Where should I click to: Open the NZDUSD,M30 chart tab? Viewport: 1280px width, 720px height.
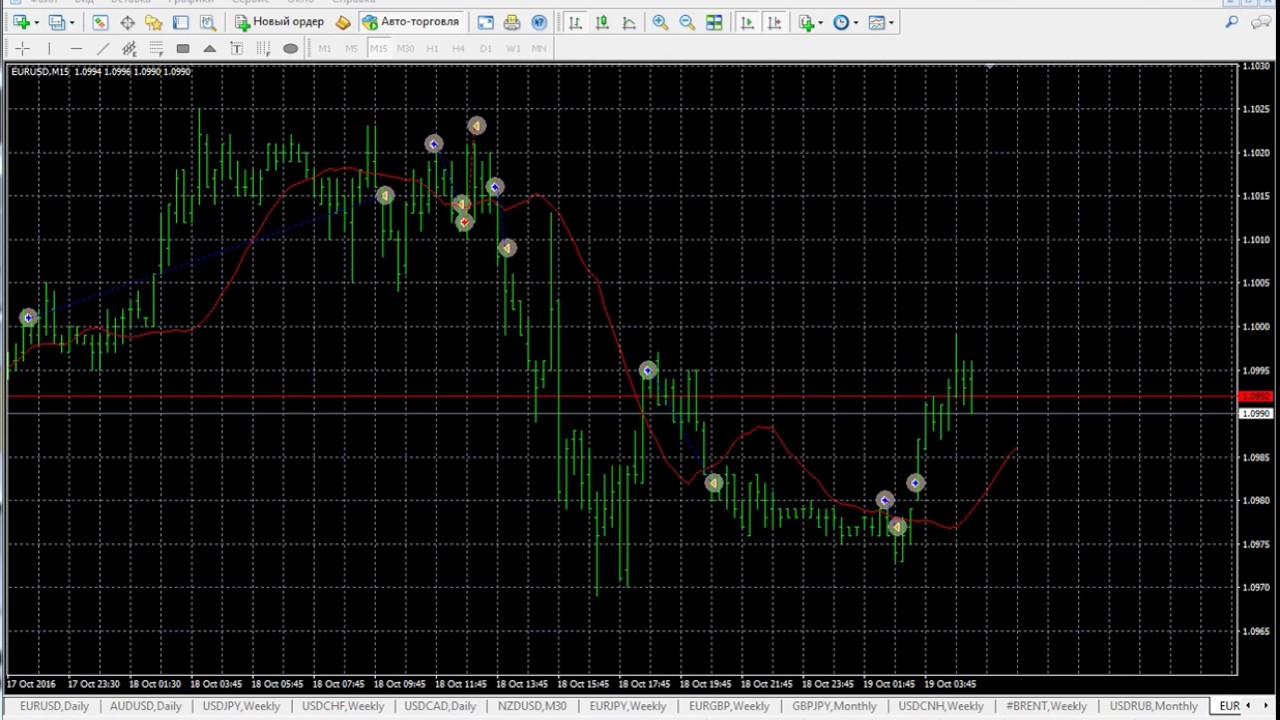(x=532, y=706)
